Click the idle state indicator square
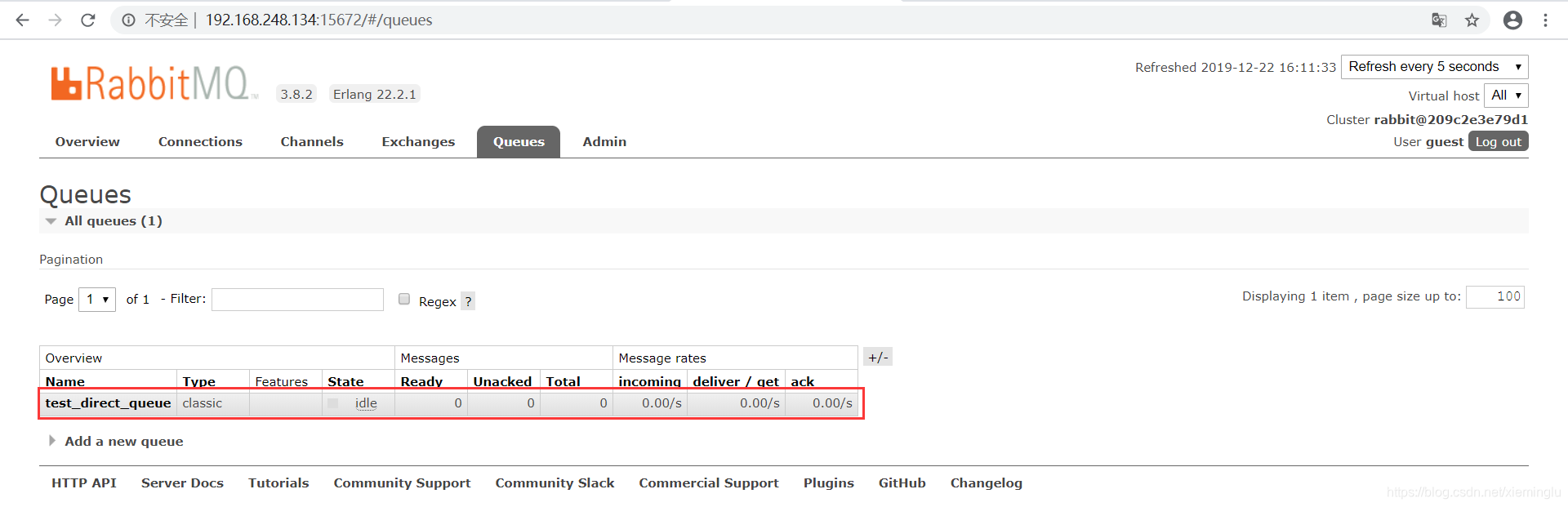Screen dimensions: 1568x507 [x=332, y=403]
